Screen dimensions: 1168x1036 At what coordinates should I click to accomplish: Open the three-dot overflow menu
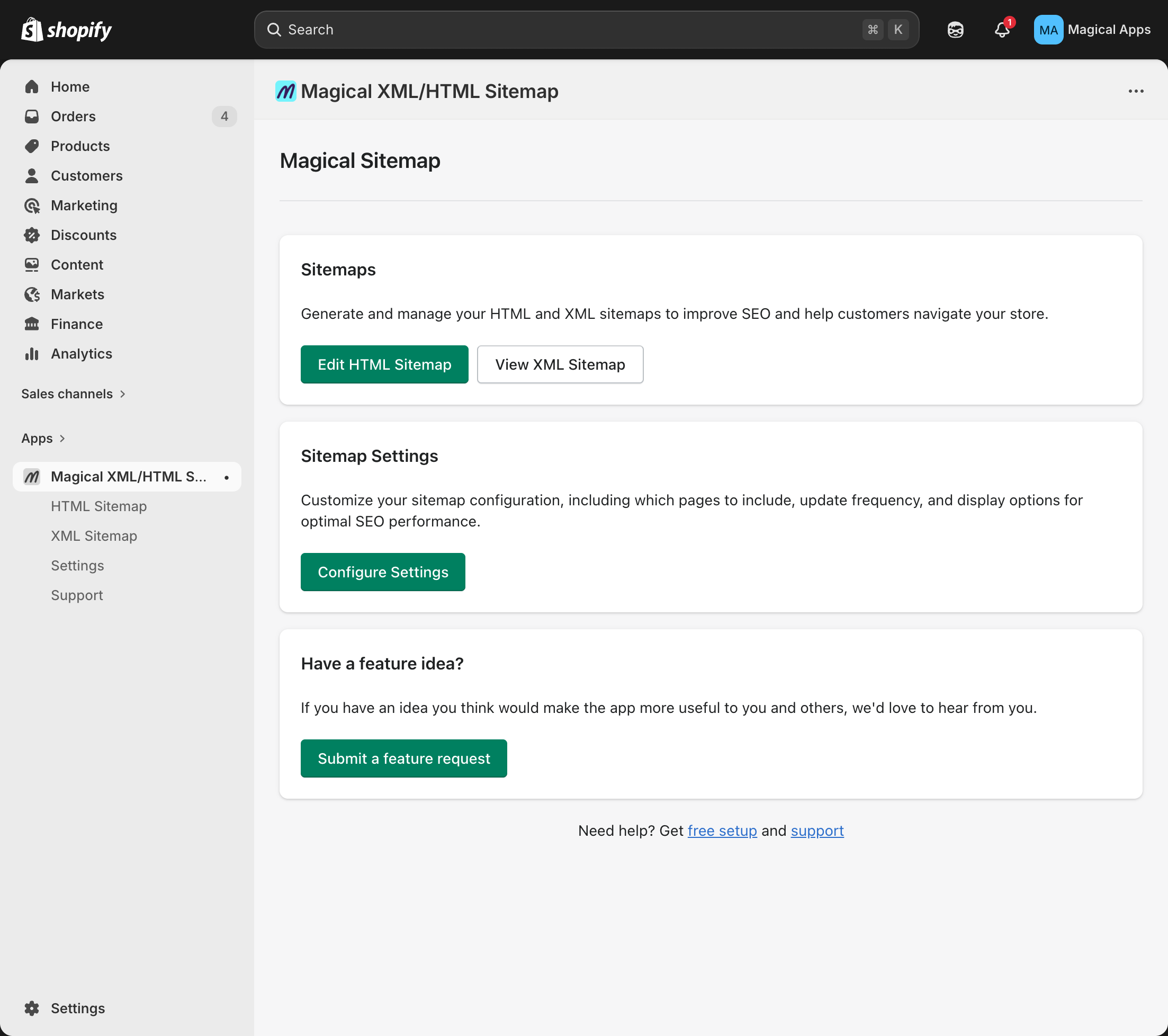[x=1135, y=91]
